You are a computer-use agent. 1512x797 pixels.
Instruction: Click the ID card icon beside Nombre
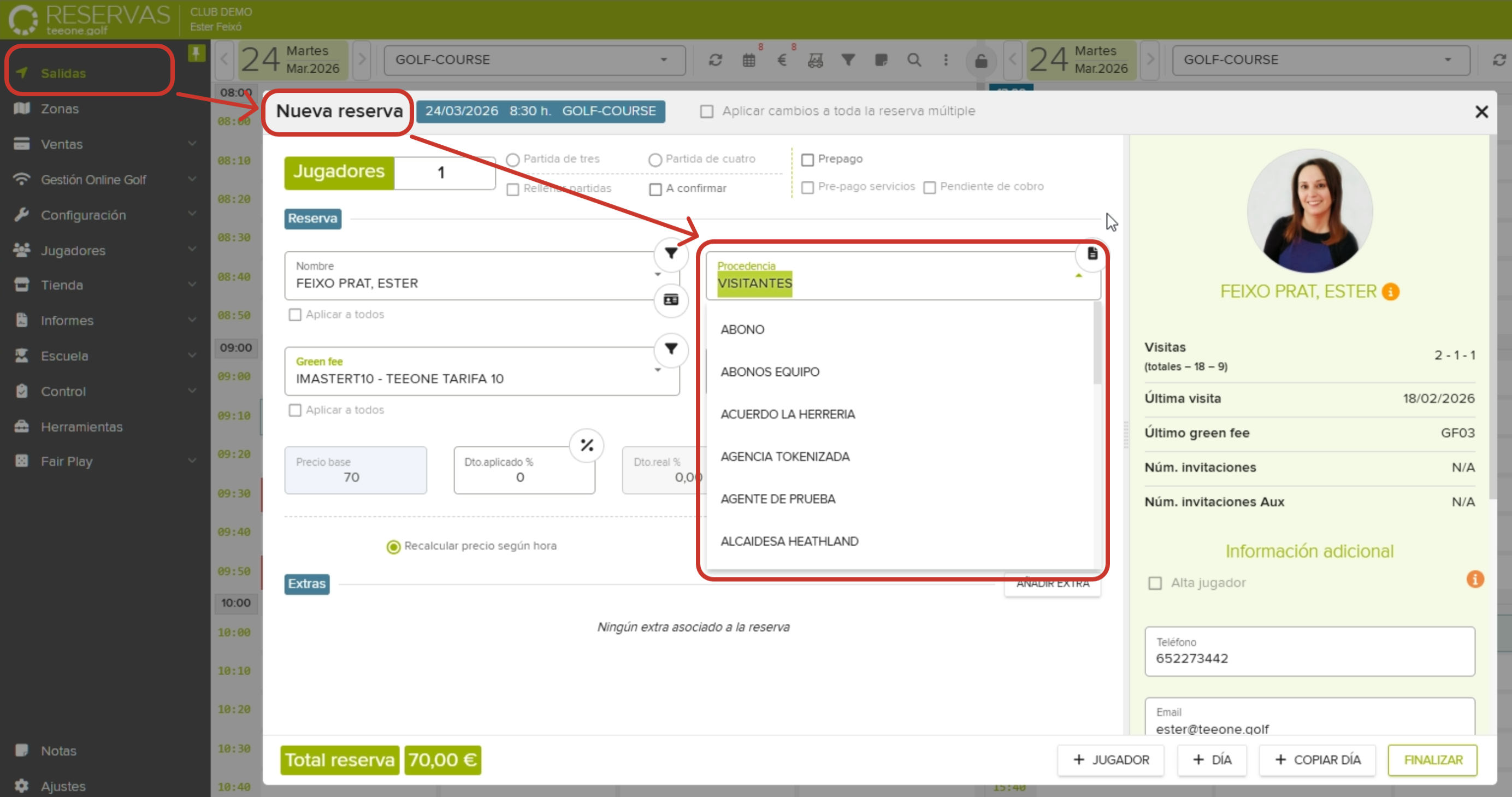click(x=671, y=300)
